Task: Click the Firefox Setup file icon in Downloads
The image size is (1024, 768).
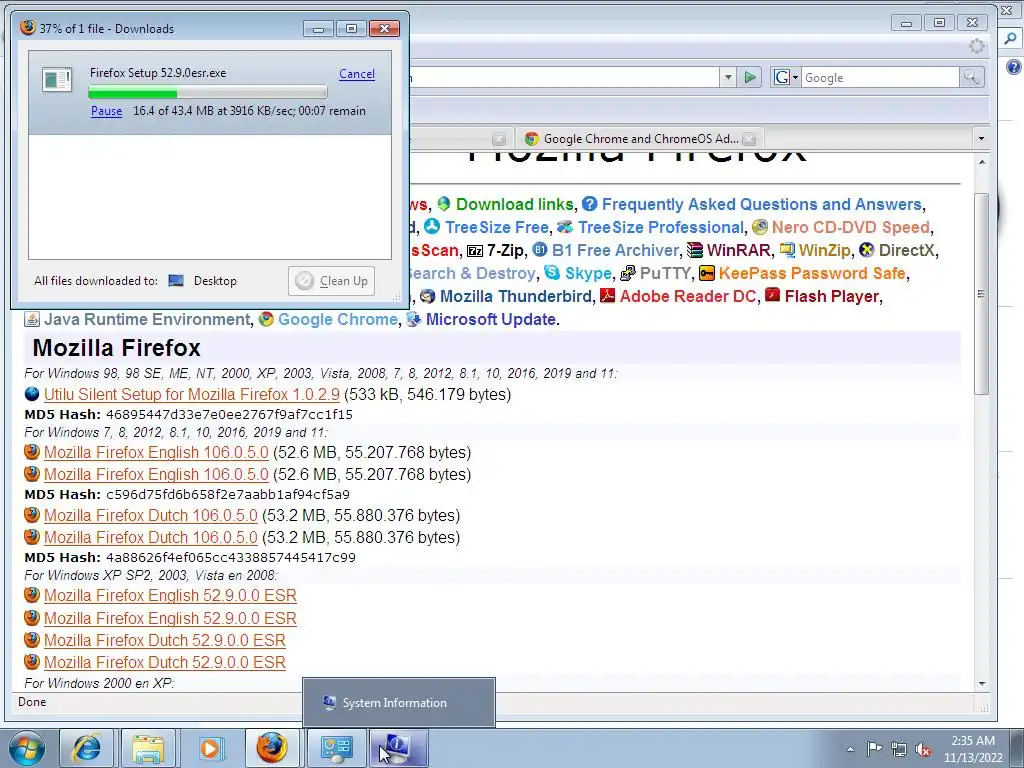Action: tap(57, 80)
